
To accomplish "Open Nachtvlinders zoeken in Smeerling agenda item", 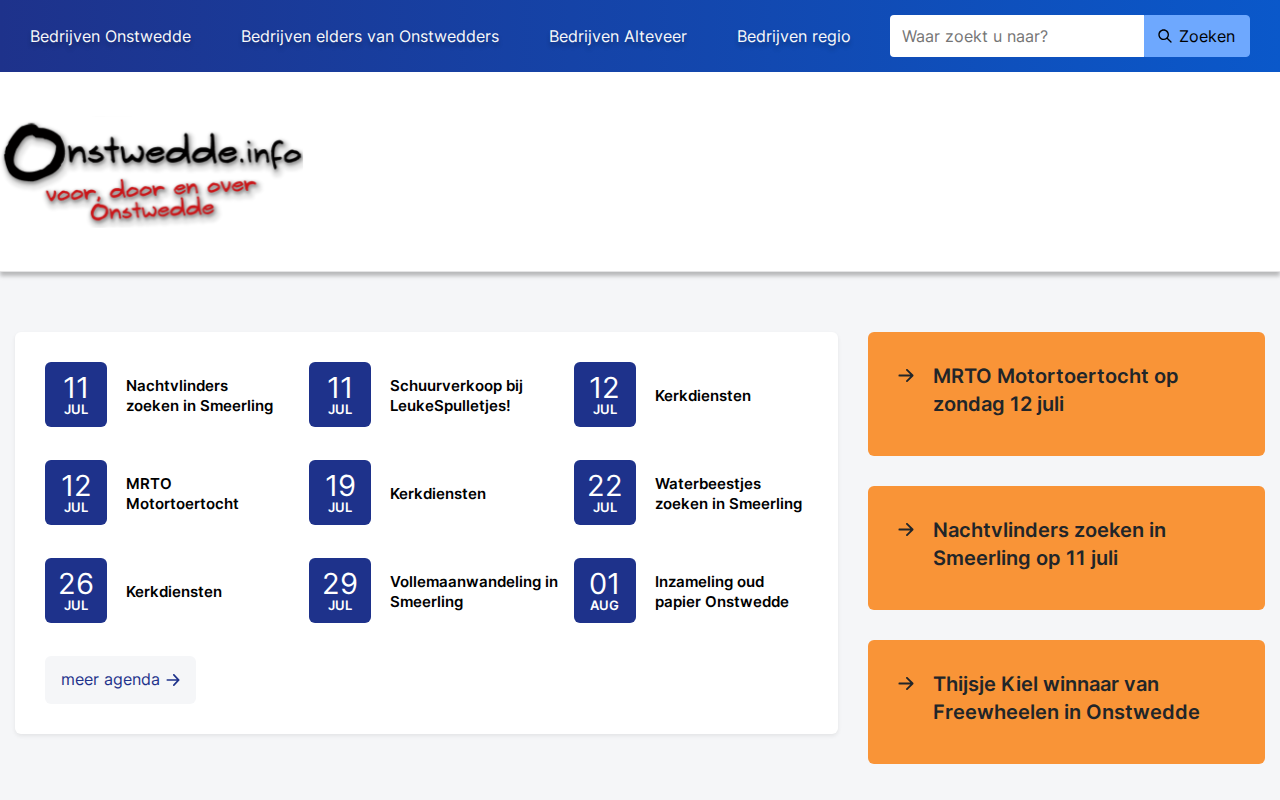I will [200, 396].
